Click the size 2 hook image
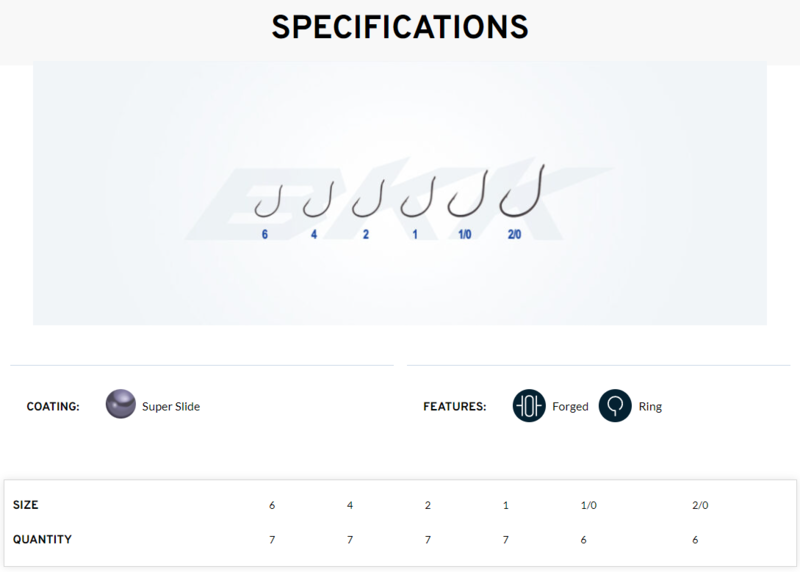800x572 pixels. click(x=366, y=200)
